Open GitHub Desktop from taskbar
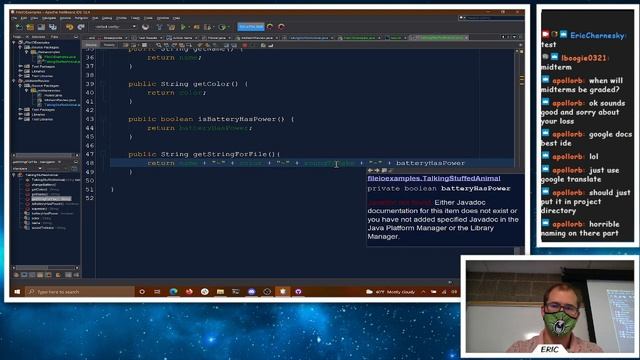 (x=298, y=291)
